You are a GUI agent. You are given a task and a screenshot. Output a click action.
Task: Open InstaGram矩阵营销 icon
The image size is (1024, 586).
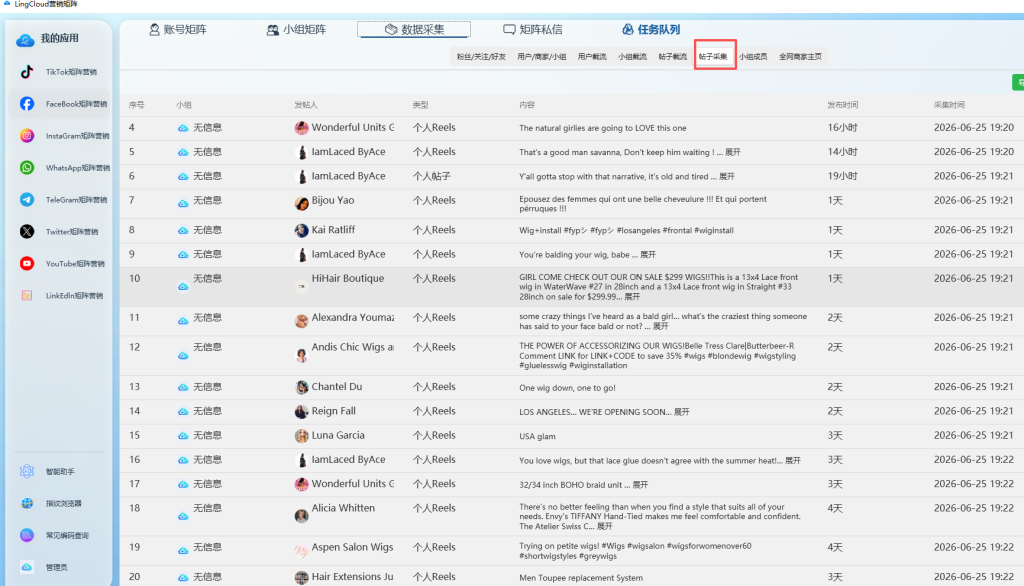(x=27, y=136)
